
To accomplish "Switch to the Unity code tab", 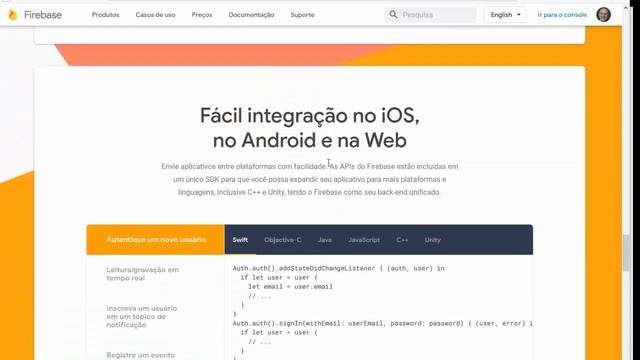I will [x=433, y=240].
